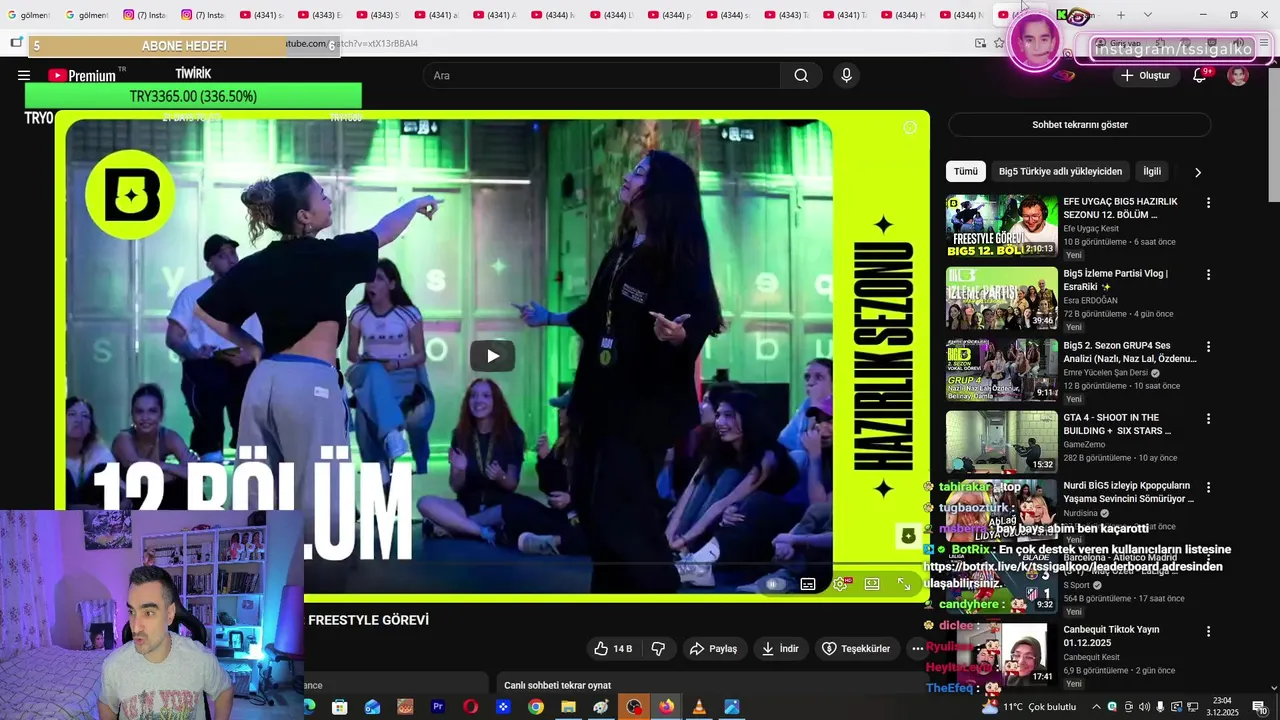Image resolution: width=1280 pixels, height=720 pixels.
Task: Open the Big5 2. Sezon GRUP4 Ses Analizi title
Action: pos(1129,352)
